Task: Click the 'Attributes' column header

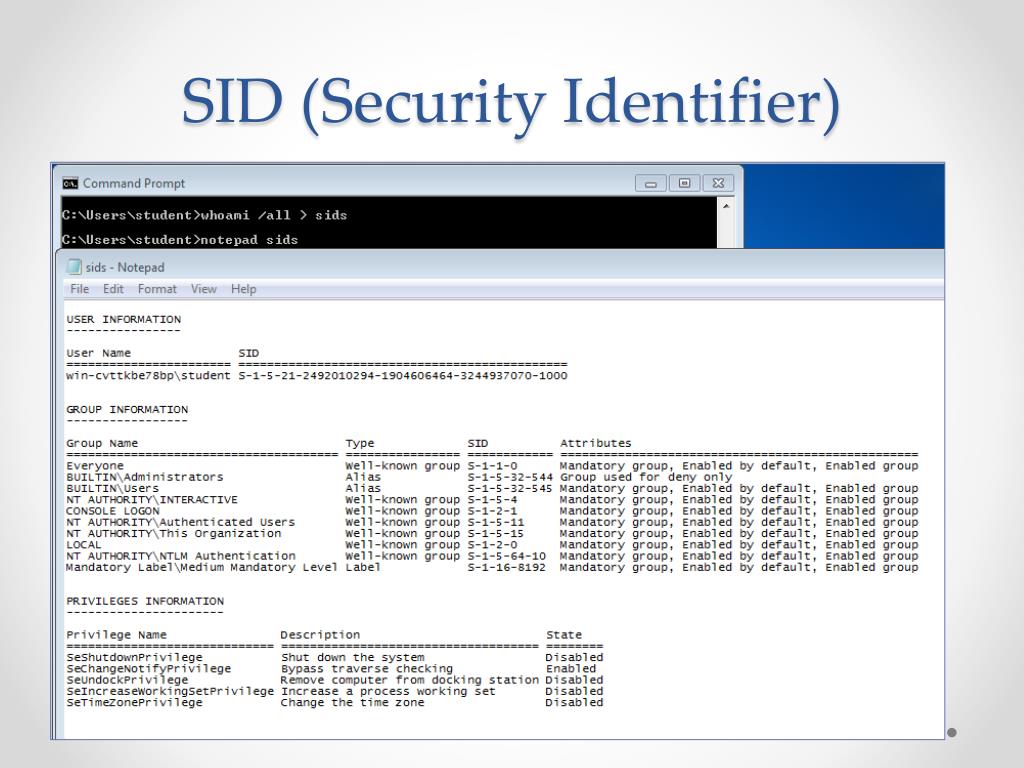Action: [x=596, y=443]
